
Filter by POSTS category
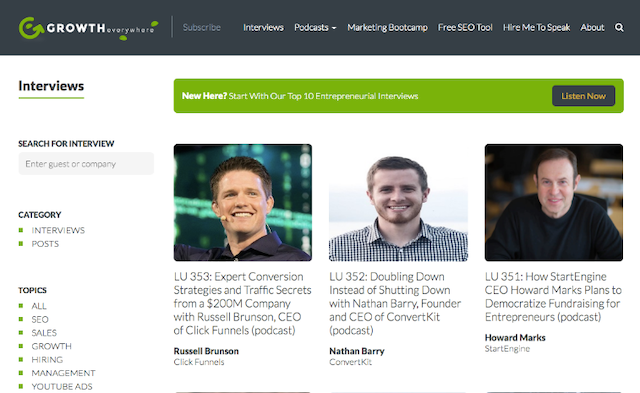pyautogui.click(x=45, y=244)
